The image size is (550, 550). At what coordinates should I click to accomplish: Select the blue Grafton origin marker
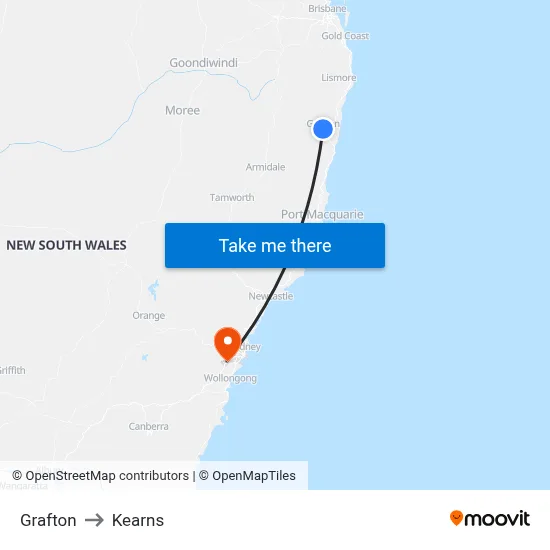coord(322,129)
